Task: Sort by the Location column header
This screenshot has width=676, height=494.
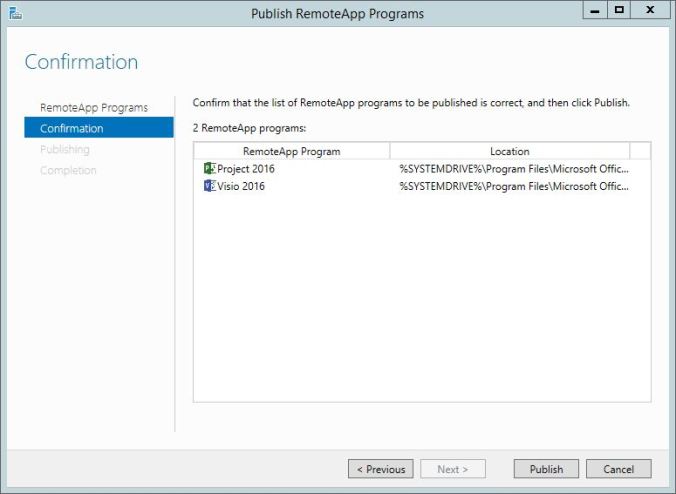Action: 509,151
